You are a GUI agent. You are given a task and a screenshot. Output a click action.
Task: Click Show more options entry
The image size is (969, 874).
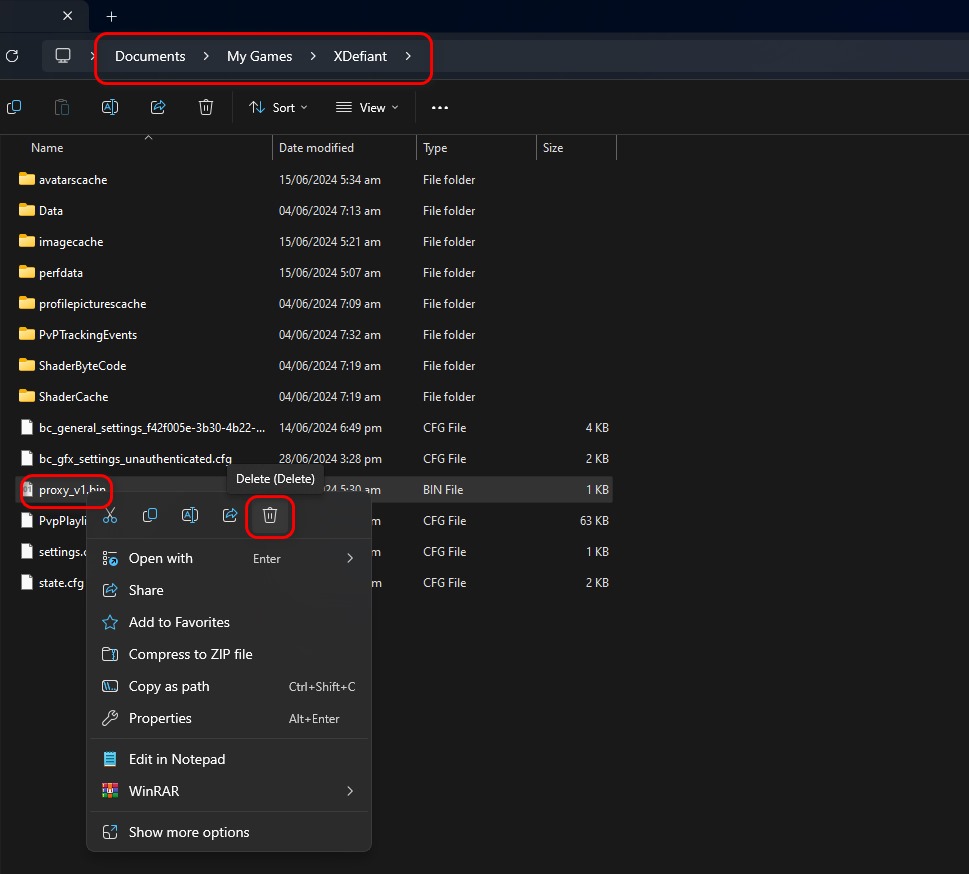click(x=189, y=832)
